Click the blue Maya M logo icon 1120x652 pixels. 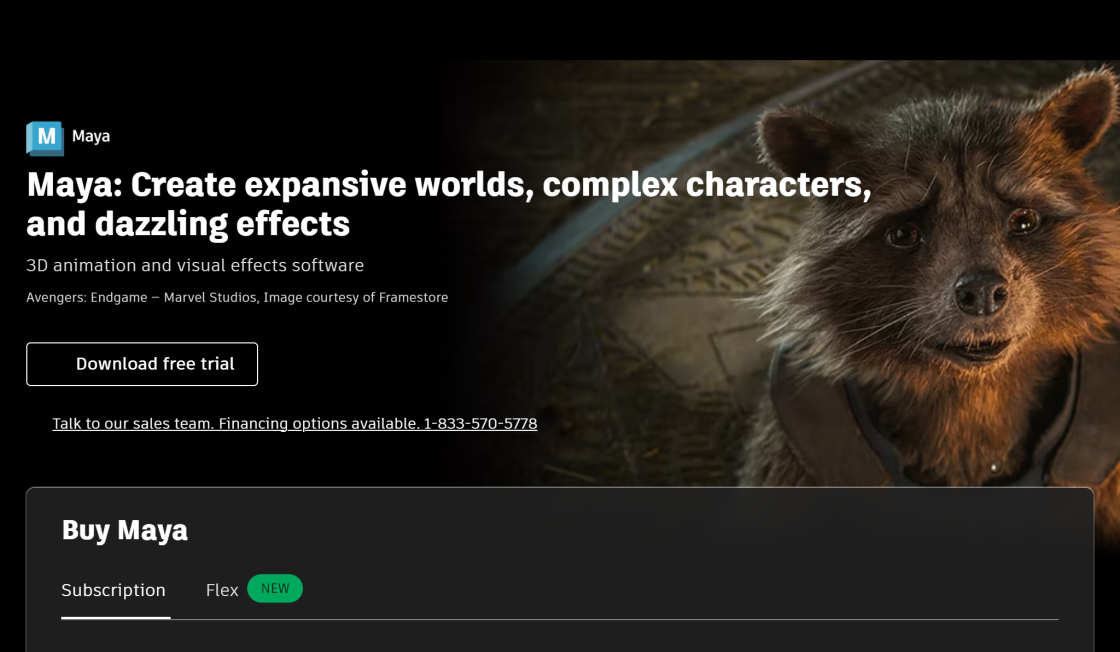pos(45,138)
